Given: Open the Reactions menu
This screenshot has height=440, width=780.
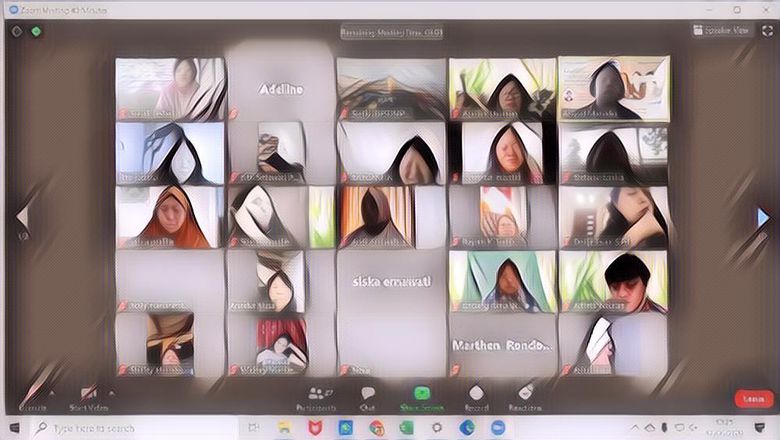Looking at the screenshot, I should [x=524, y=397].
